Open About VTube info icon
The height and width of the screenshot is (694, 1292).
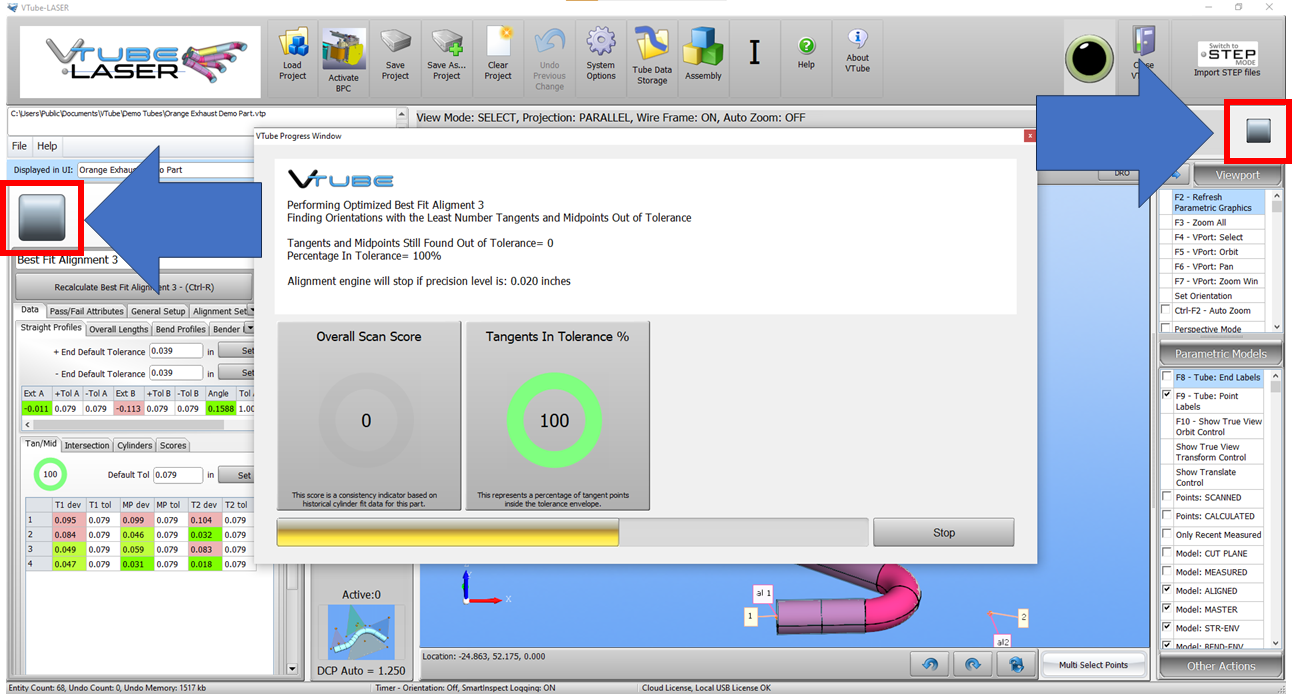857,52
